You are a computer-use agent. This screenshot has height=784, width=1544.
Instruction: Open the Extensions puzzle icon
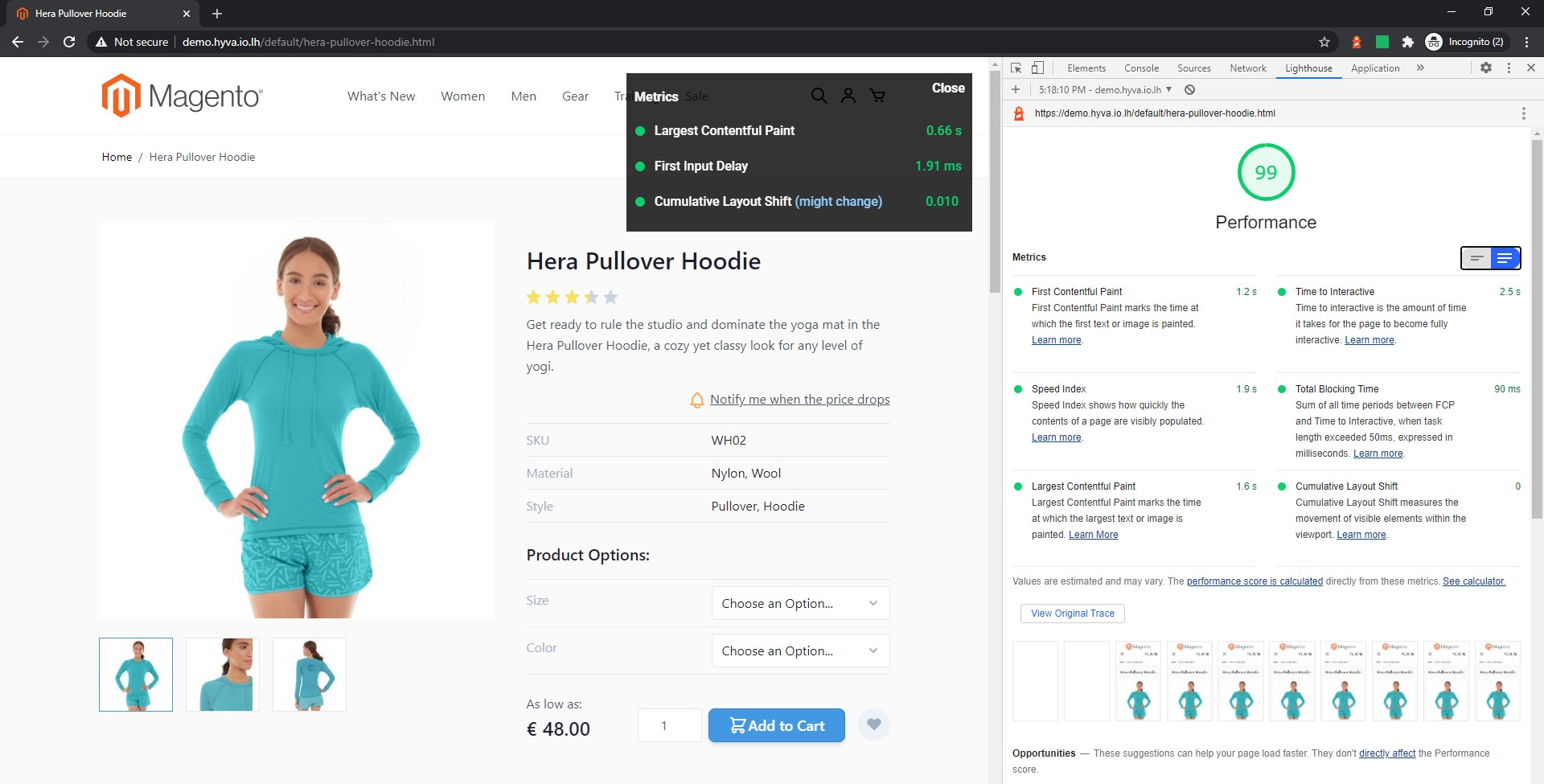(1407, 42)
